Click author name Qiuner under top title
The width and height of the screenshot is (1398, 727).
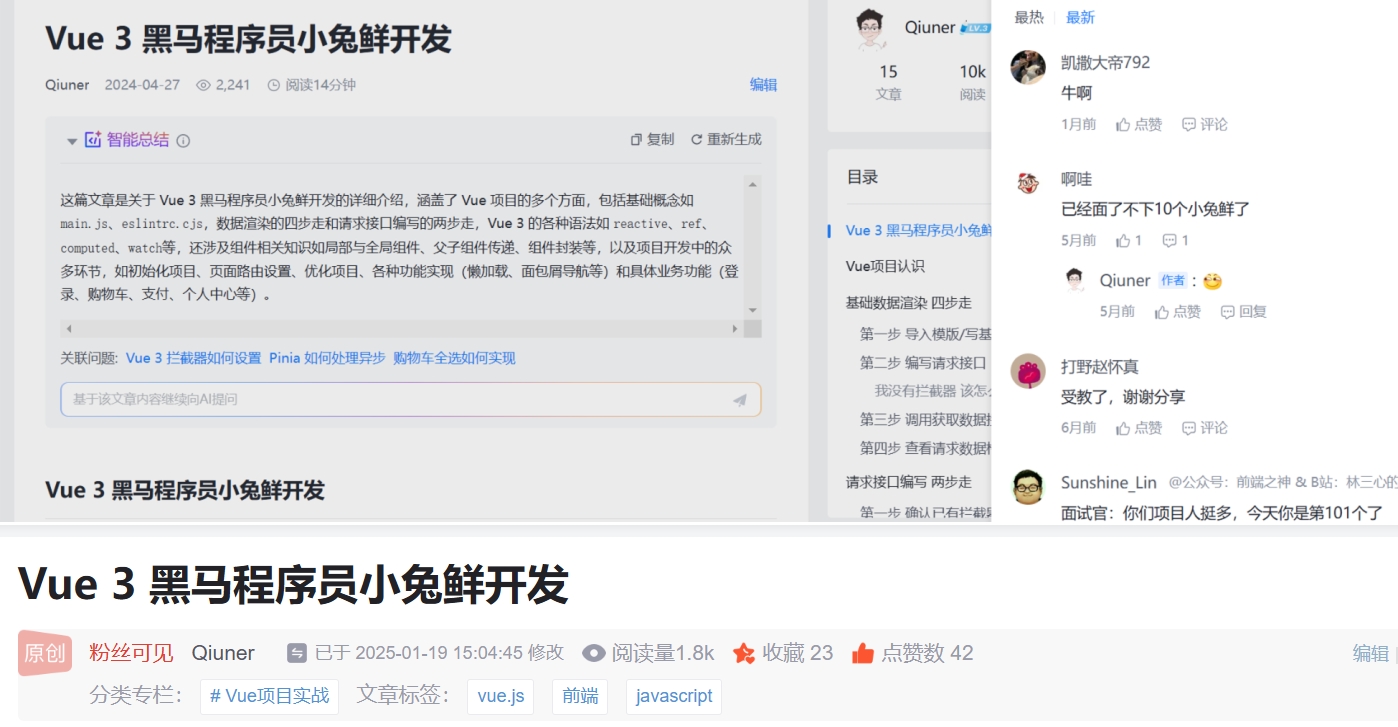point(67,85)
